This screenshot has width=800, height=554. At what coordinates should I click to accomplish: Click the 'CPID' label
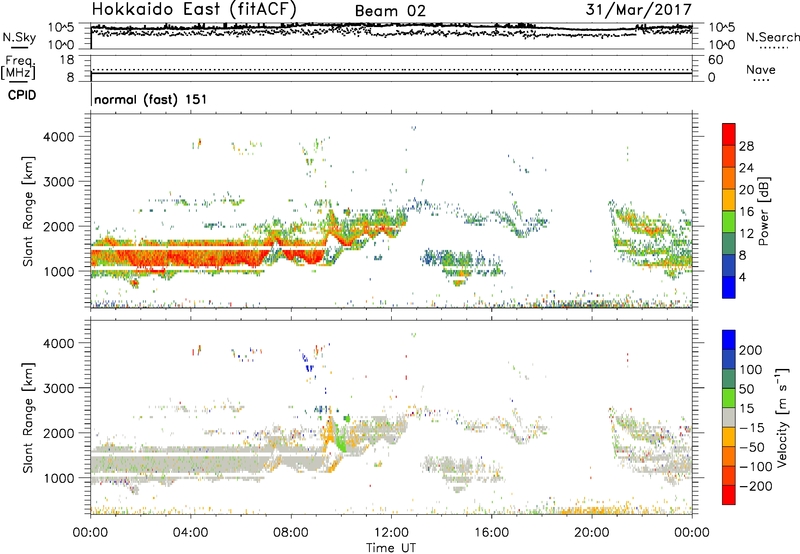pos(22,95)
